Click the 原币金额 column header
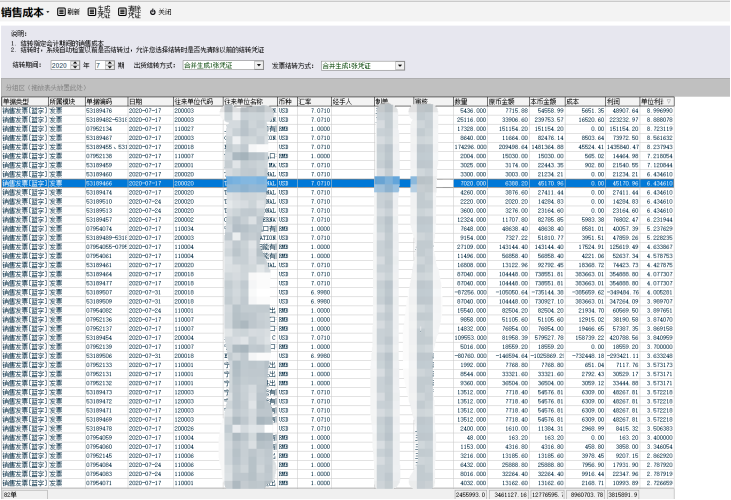Viewport: 731px width, 500px height. tap(505, 101)
